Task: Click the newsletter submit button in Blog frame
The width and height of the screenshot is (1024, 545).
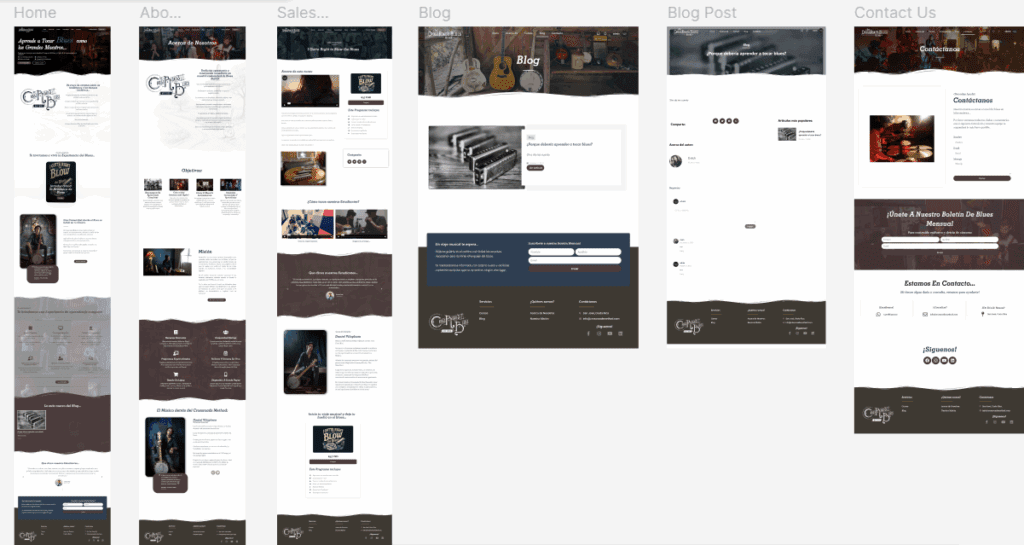Action: tap(575, 268)
